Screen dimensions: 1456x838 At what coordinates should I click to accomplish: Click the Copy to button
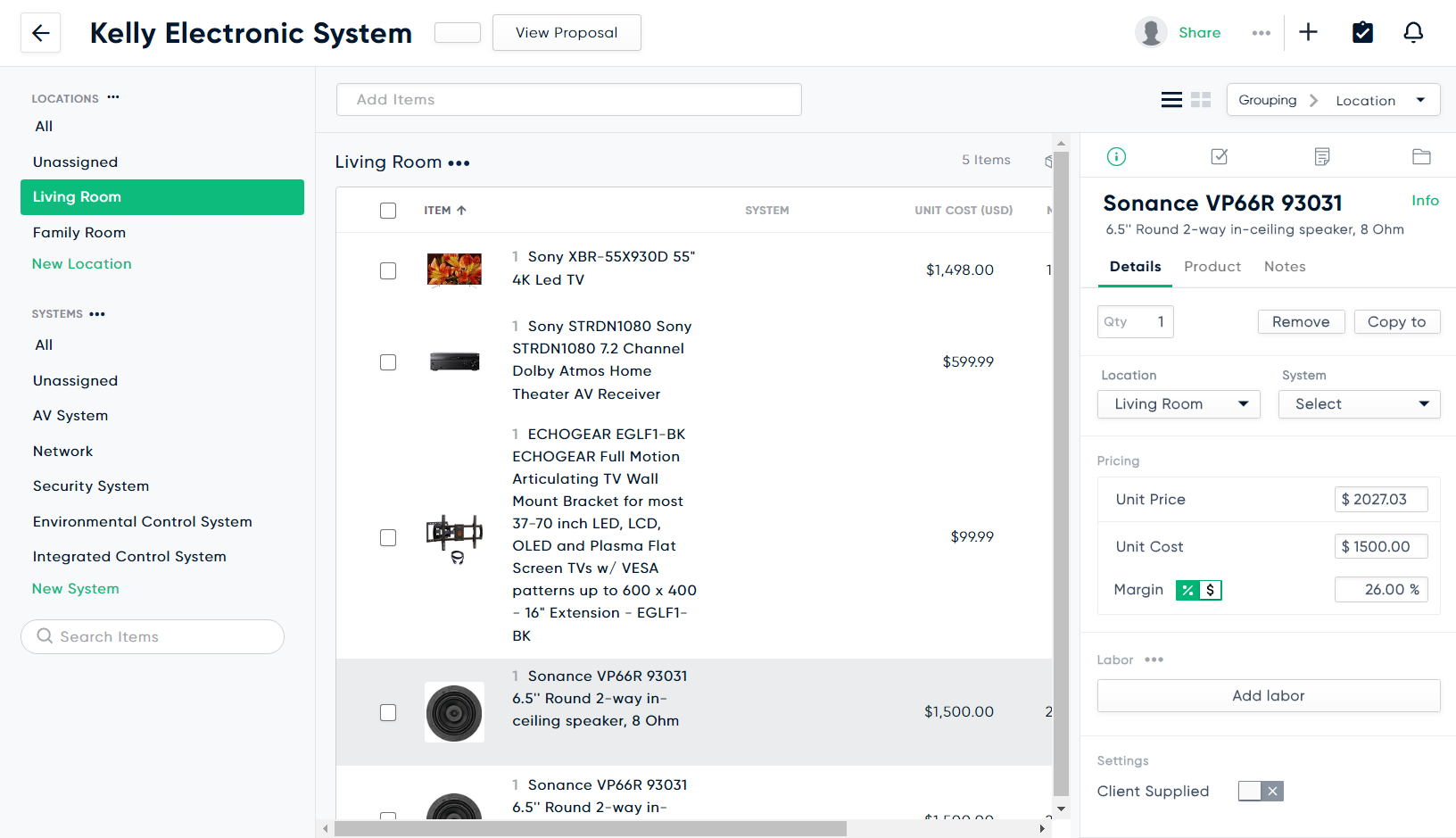(1397, 322)
